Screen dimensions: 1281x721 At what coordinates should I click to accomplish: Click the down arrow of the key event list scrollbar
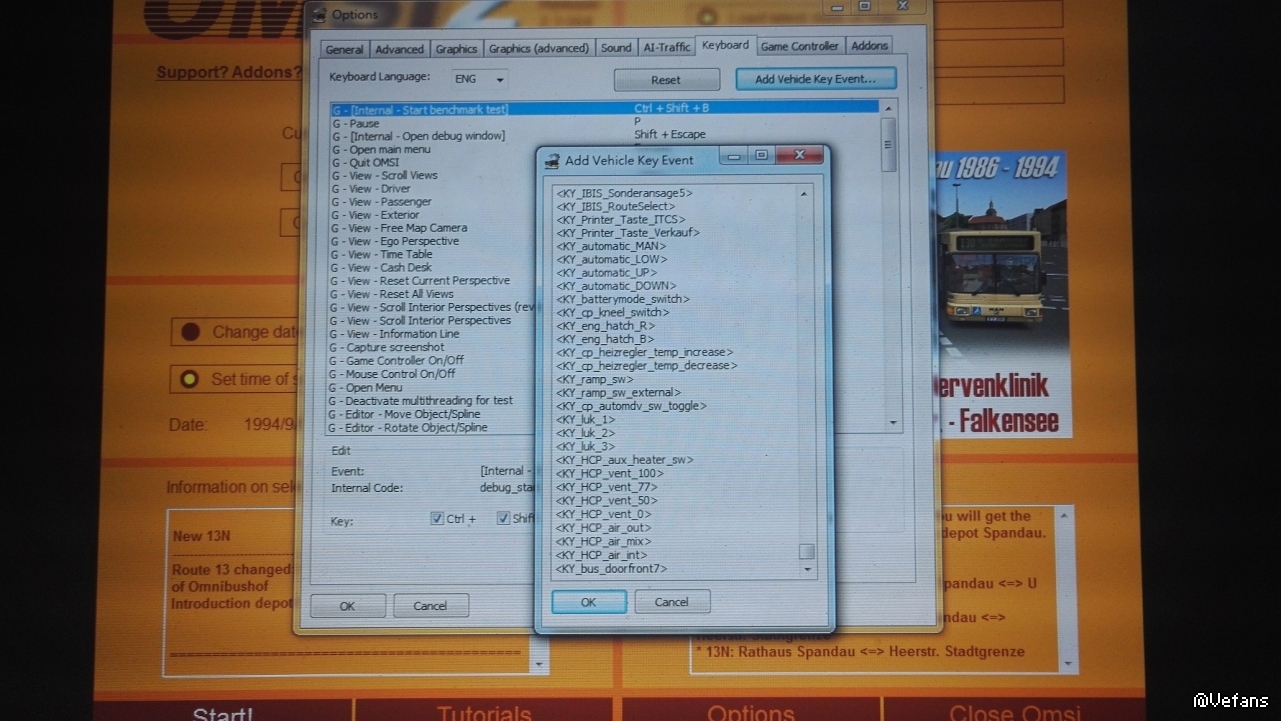tap(808, 569)
